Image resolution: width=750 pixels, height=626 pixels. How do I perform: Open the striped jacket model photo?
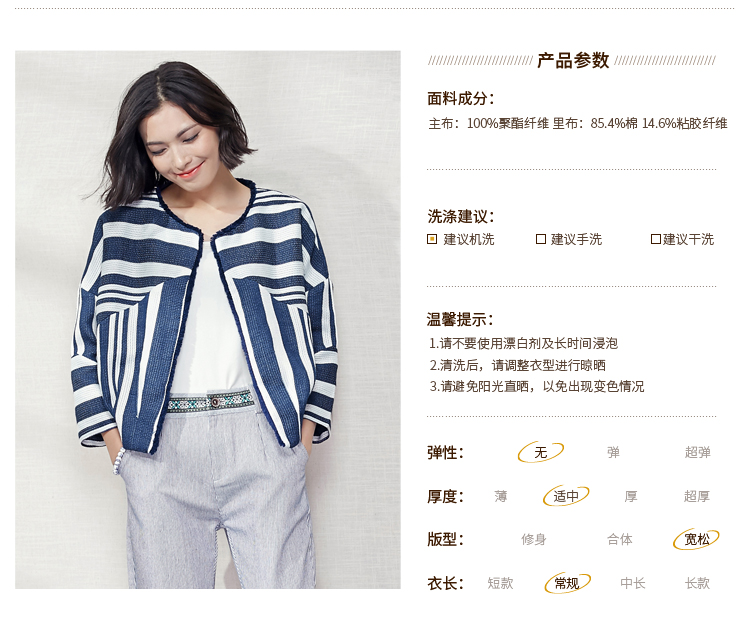208,319
